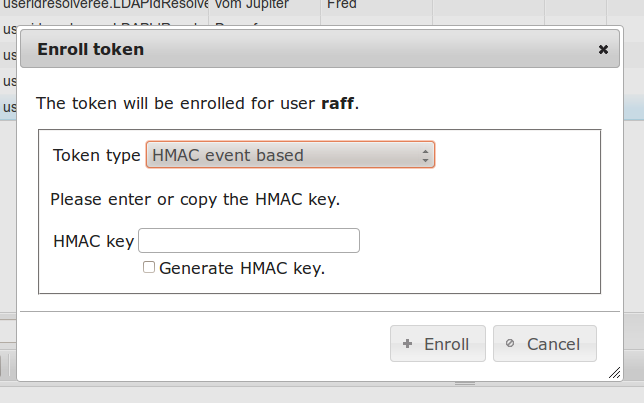The image size is (644, 403).
Task: Grab the dialog resize grip corner
Action: (x=614, y=371)
